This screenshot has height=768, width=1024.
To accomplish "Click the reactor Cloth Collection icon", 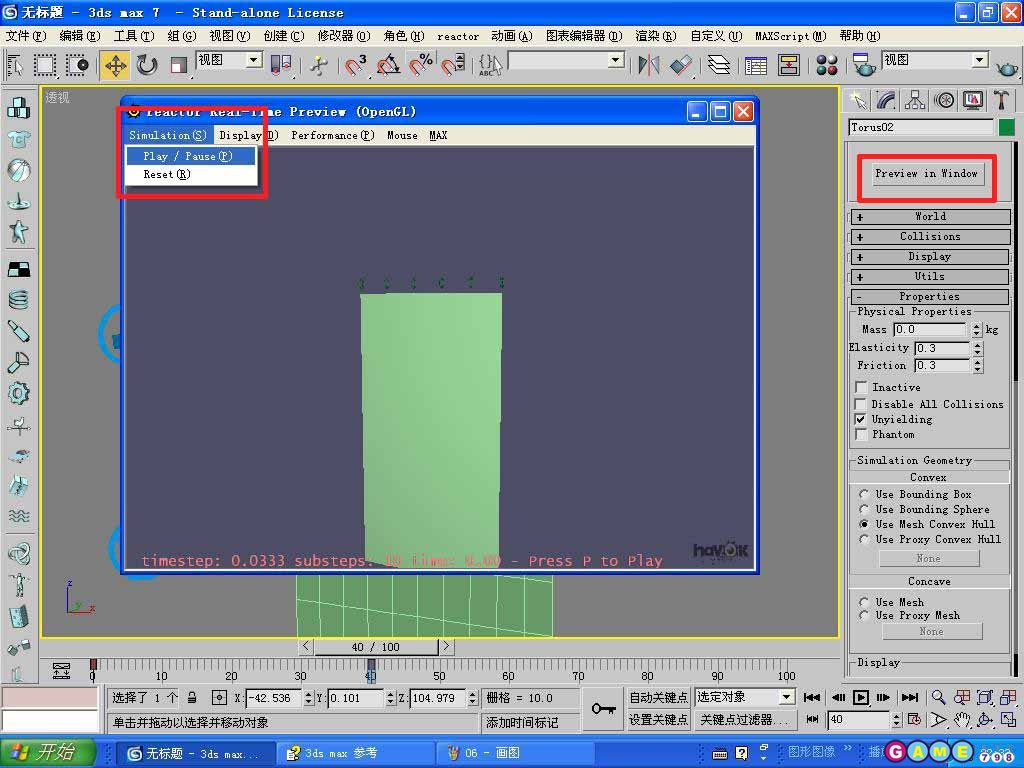I will pos(18,139).
